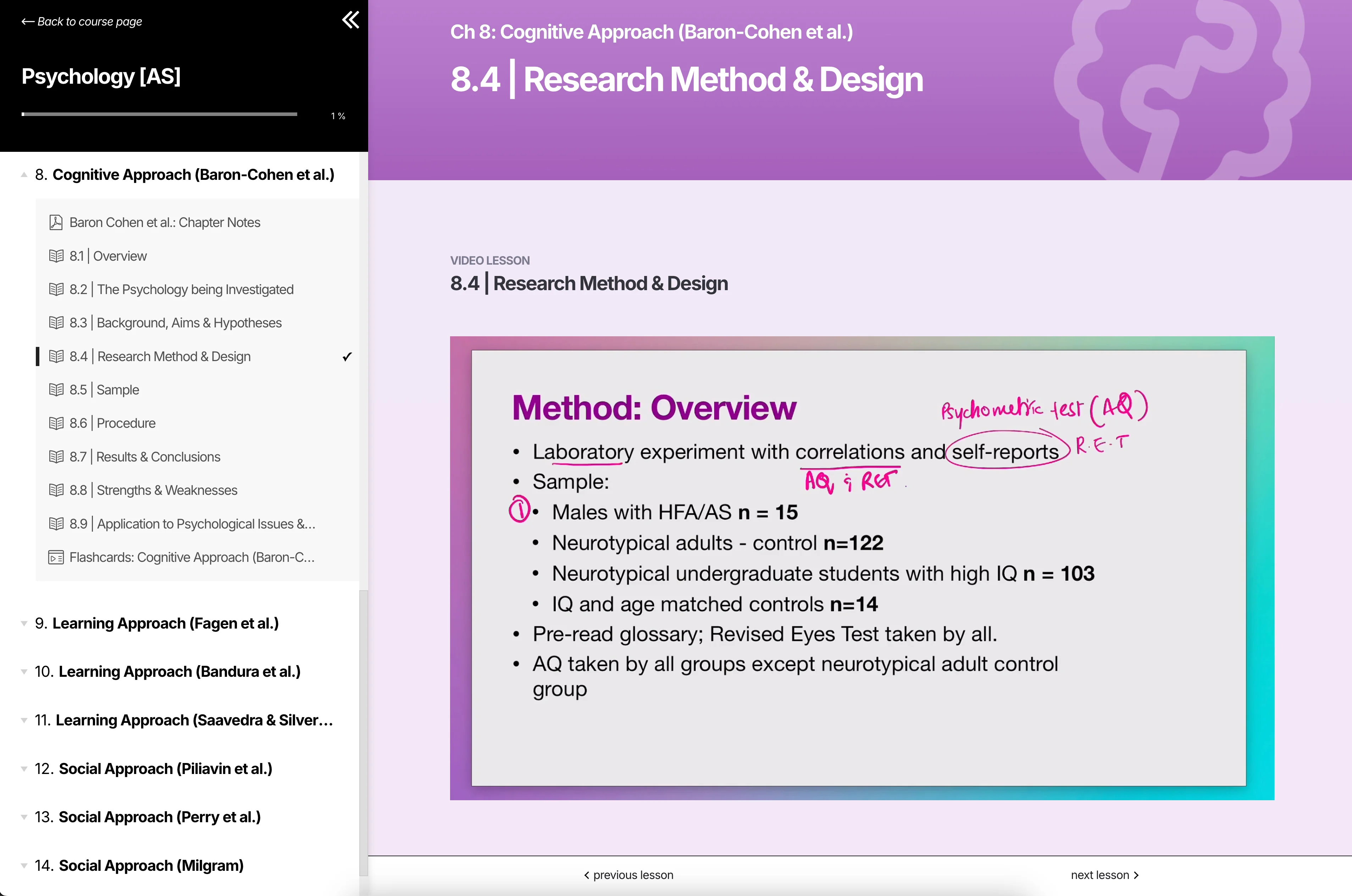The width and height of the screenshot is (1352, 896).
Task: Click the book icon beside 8.6 Procedure
Action: coord(56,424)
